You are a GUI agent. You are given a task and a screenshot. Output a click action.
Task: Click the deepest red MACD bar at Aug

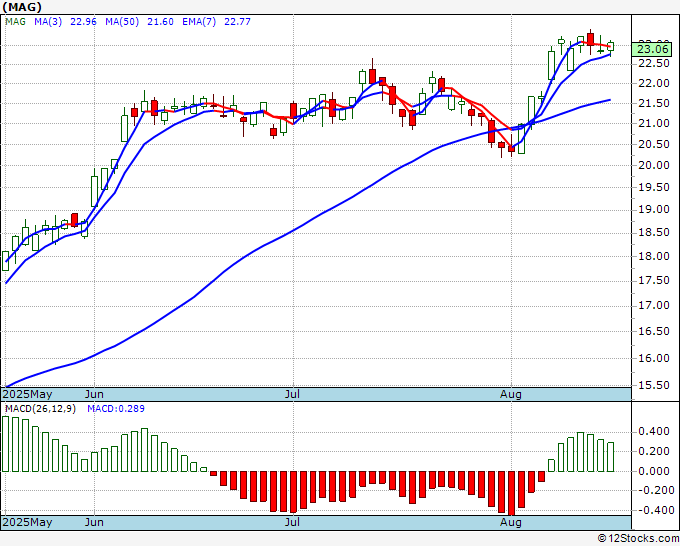[x=512, y=493]
